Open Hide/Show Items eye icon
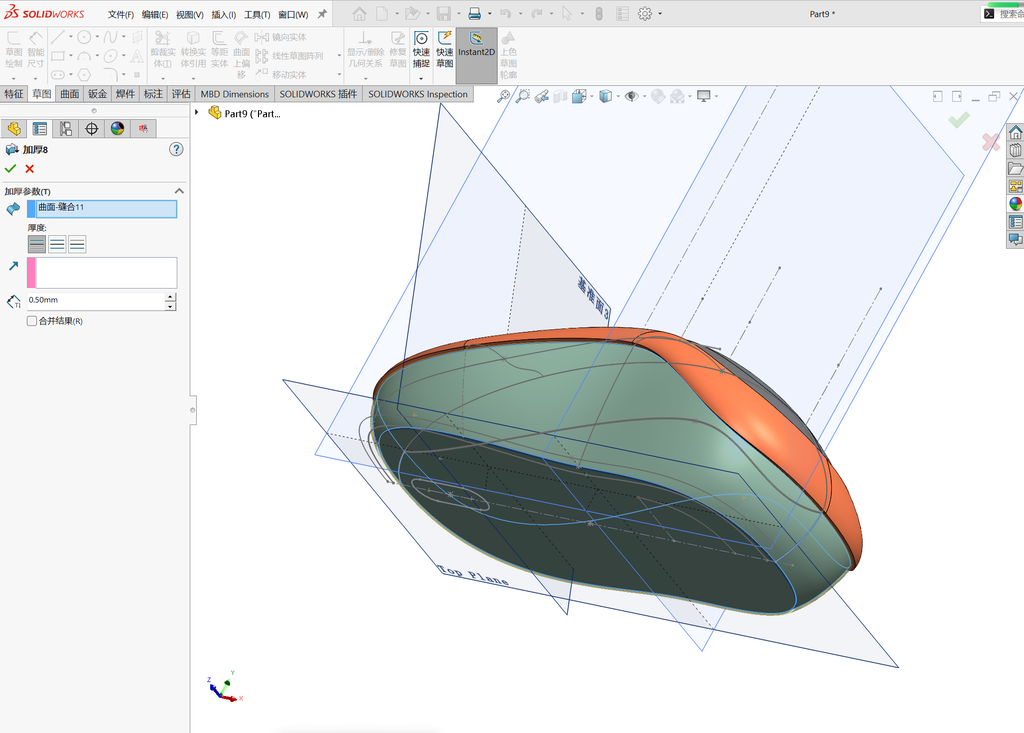The width and height of the screenshot is (1024, 733). tap(631, 97)
